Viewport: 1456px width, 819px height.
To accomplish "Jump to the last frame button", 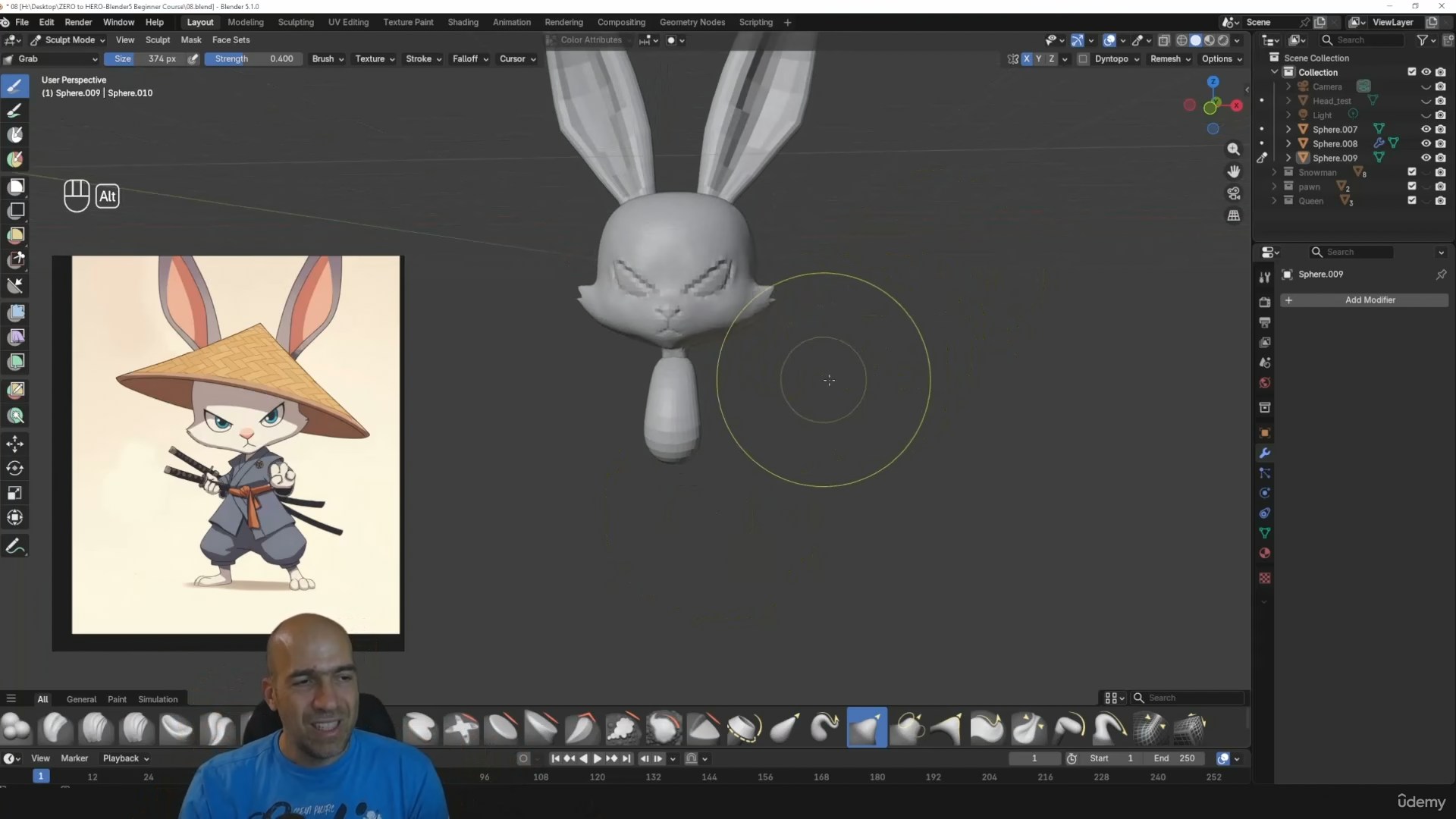I will pyautogui.click(x=626, y=758).
